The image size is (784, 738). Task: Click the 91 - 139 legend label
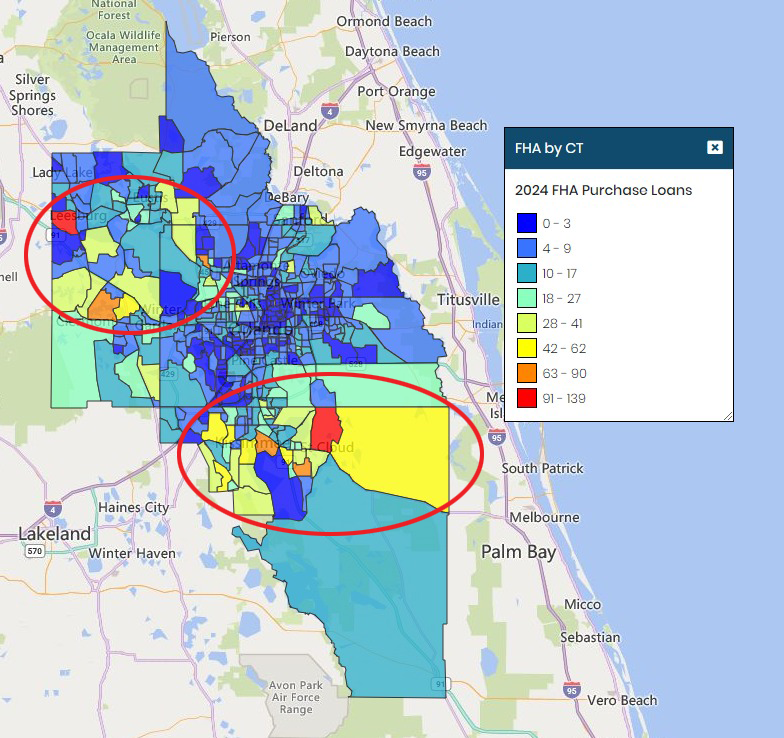[x=564, y=398]
